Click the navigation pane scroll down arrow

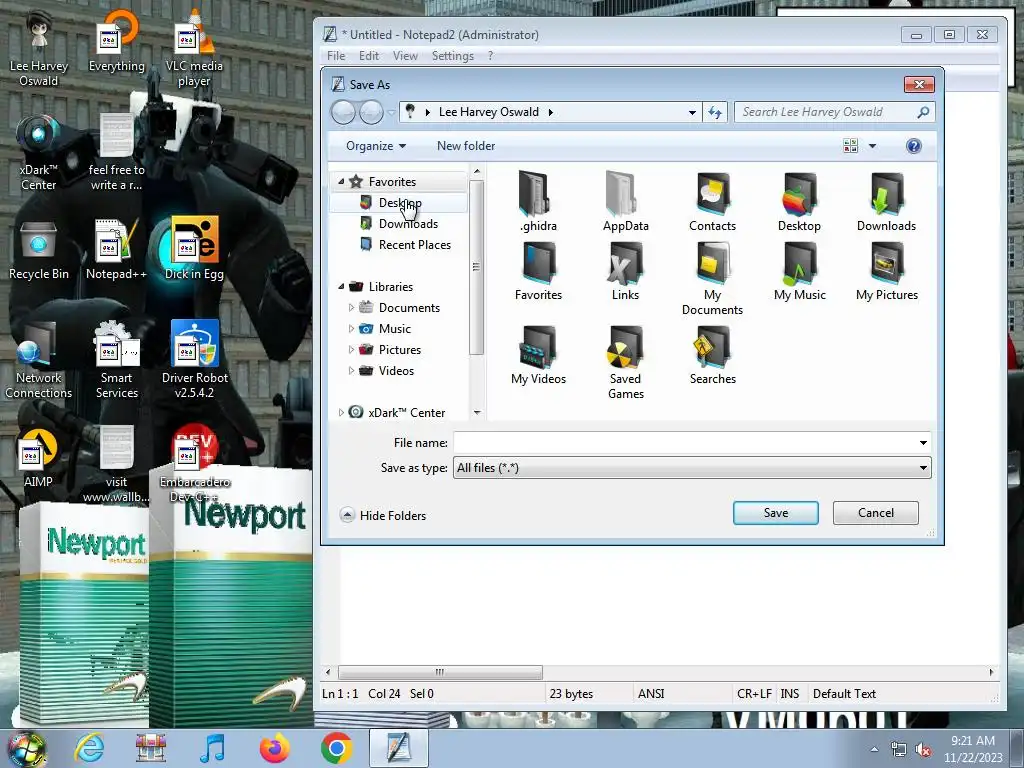point(477,413)
